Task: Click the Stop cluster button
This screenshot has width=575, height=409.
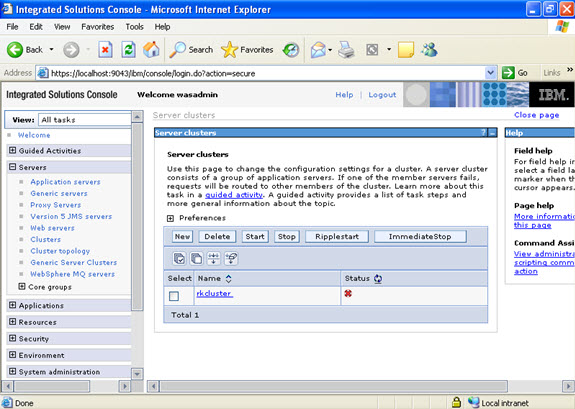Action: click(x=286, y=237)
